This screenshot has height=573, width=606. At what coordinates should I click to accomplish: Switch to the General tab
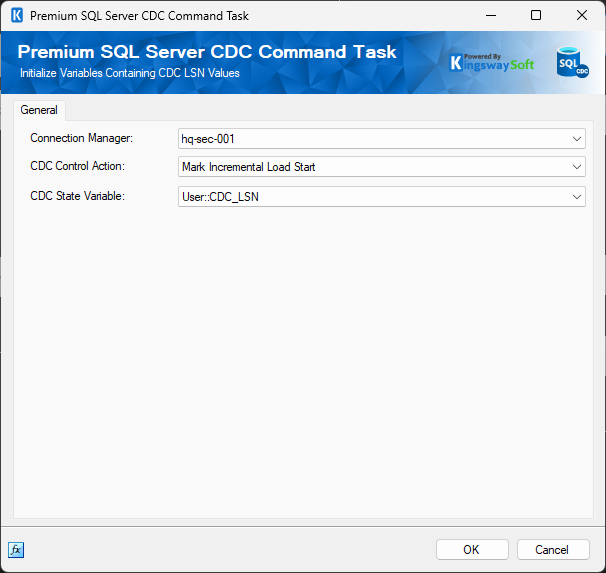coord(39,110)
